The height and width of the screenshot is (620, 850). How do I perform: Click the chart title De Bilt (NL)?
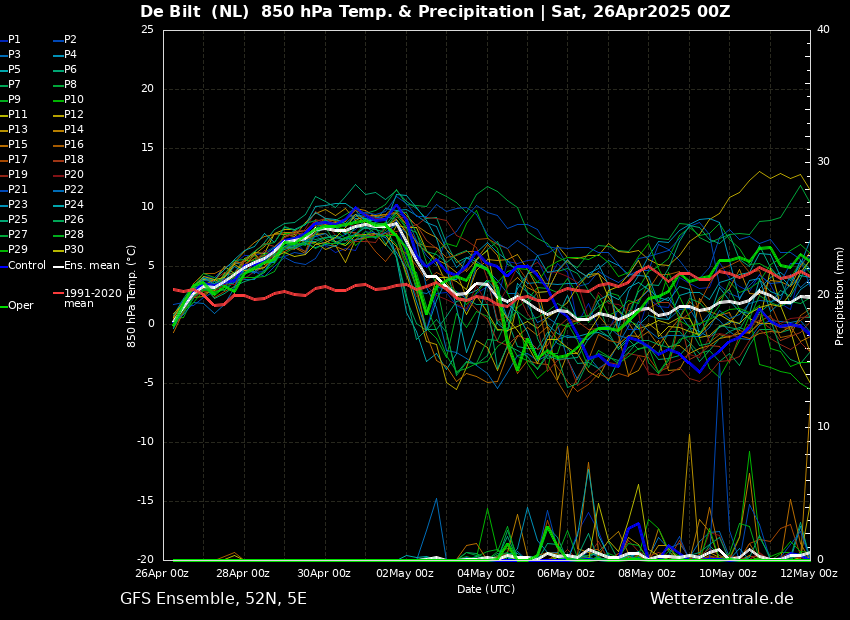(x=196, y=11)
